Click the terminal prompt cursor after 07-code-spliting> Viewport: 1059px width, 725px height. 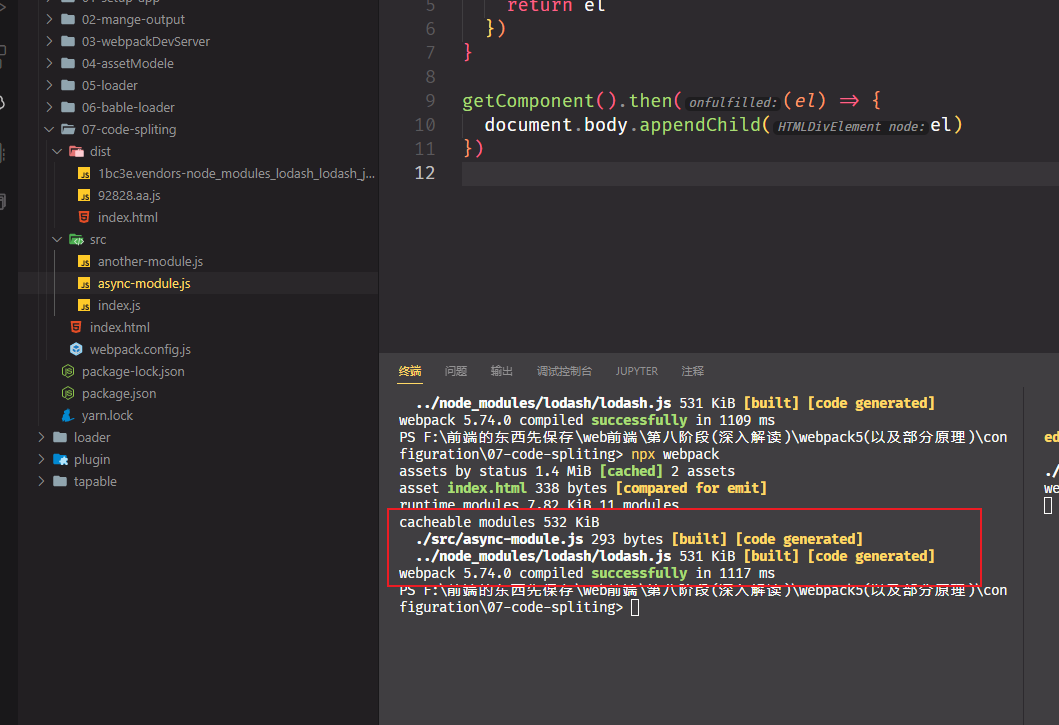pos(635,607)
